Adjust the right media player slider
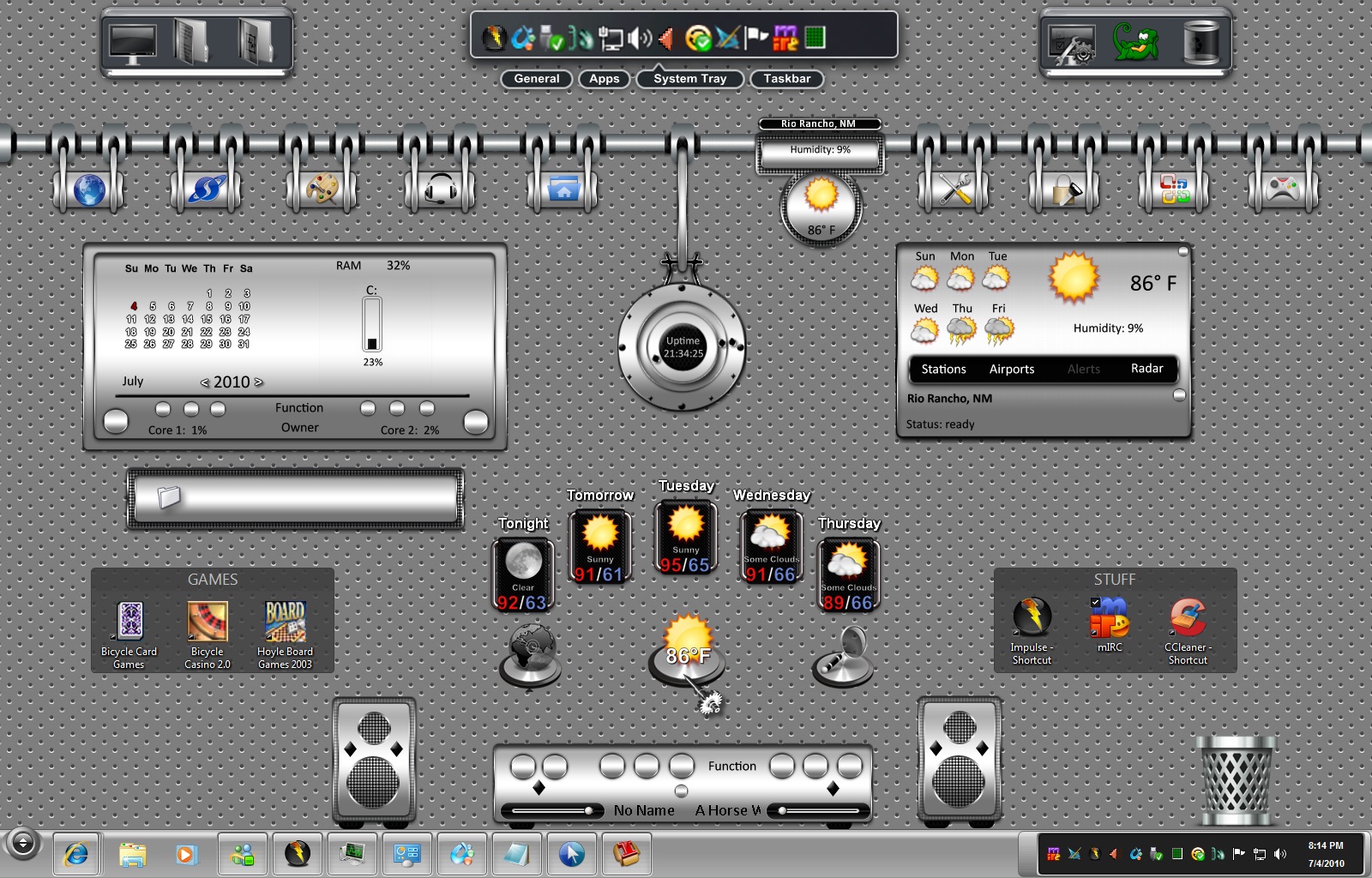This screenshot has height=878, width=1372. (x=820, y=810)
